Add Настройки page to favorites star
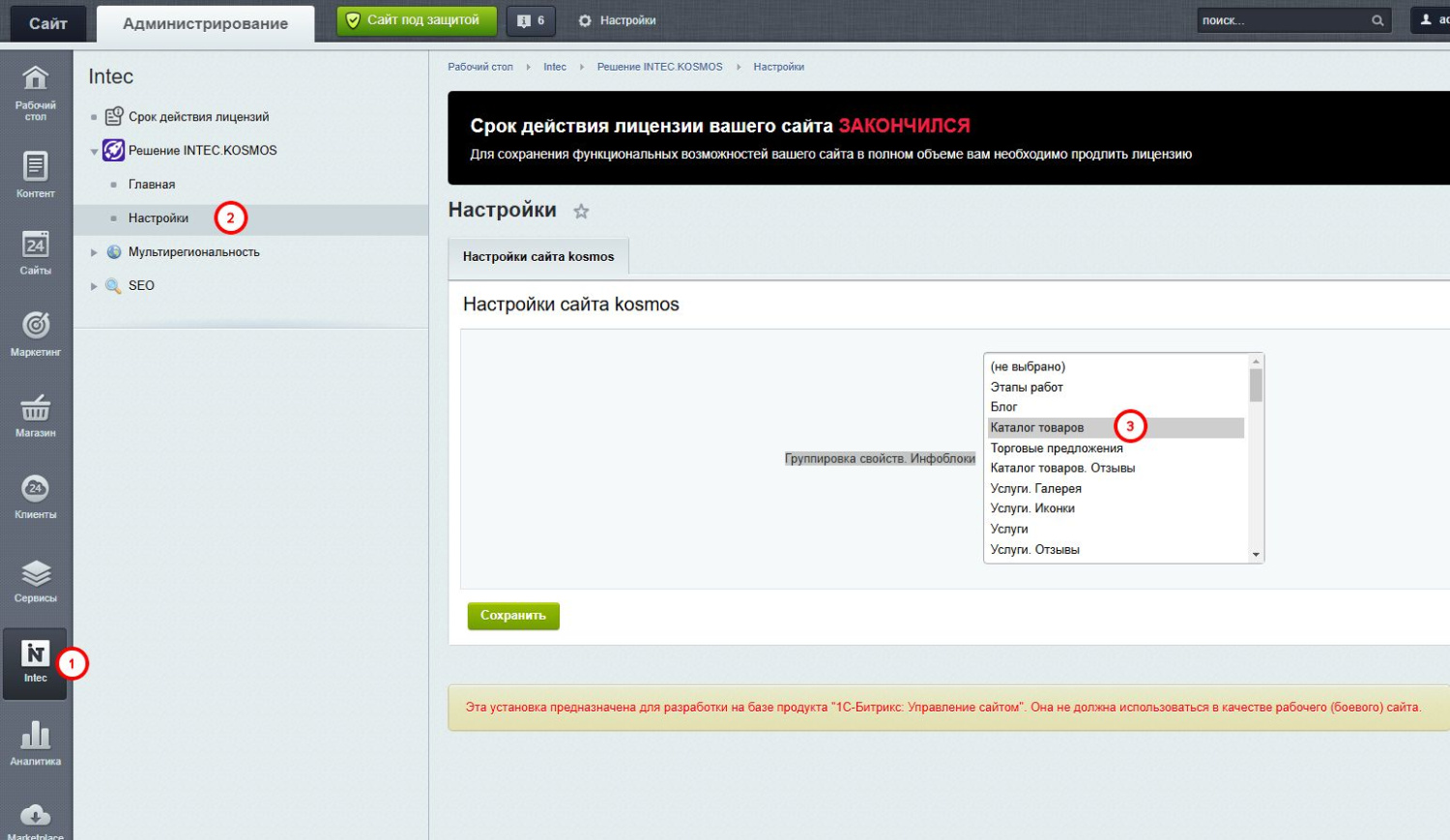 click(x=581, y=211)
